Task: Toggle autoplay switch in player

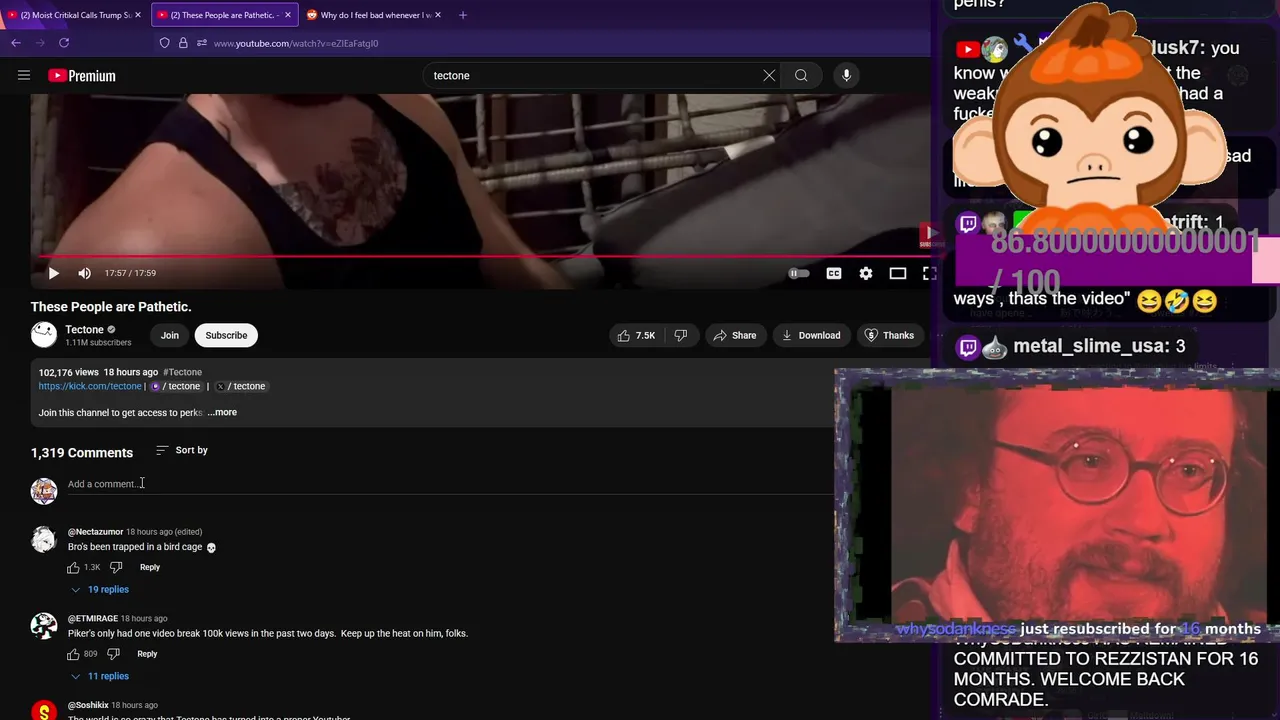Action: point(799,273)
